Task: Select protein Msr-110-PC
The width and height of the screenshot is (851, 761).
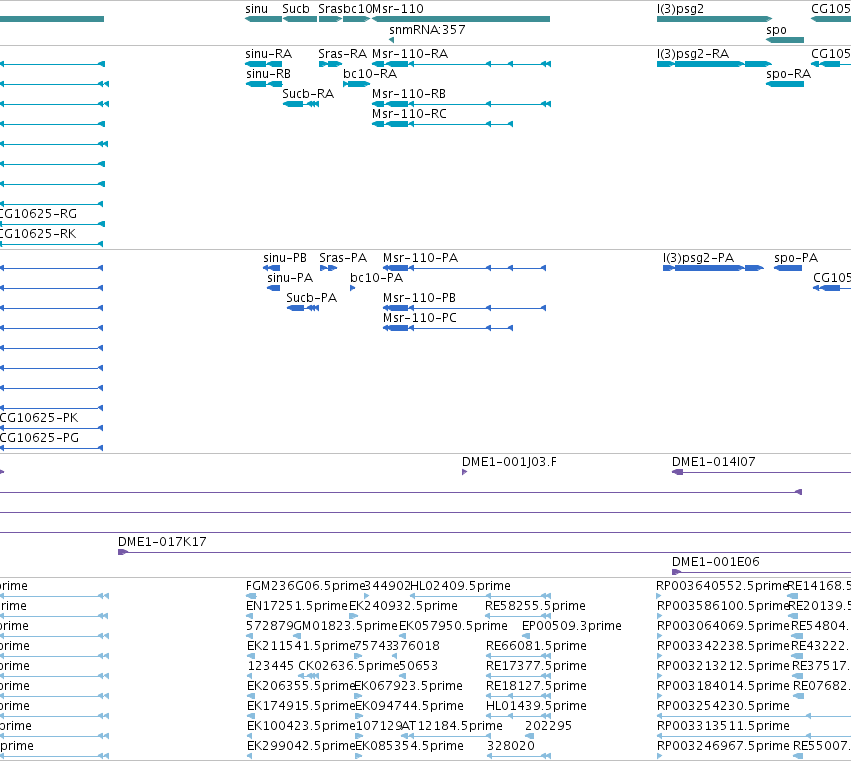Action: (420, 318)
